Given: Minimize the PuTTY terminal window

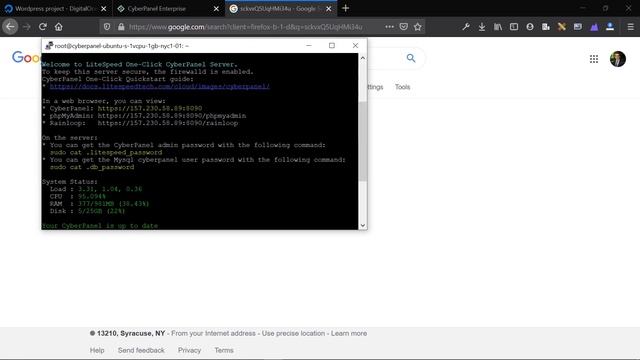Looking at the screenshot, I should point(309,46).
